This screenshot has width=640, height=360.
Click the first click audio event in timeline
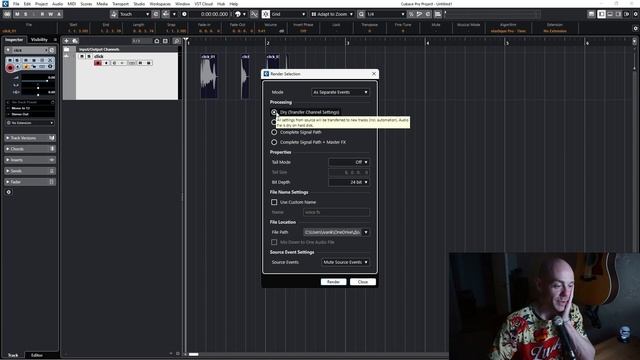[209, 76]
